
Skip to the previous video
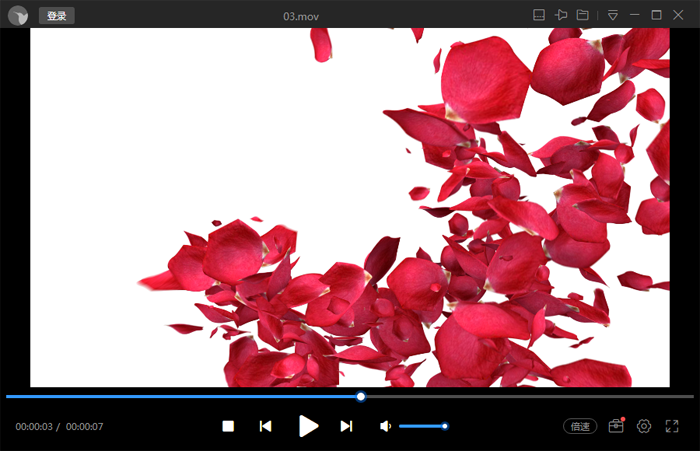[x=265, y=426]
